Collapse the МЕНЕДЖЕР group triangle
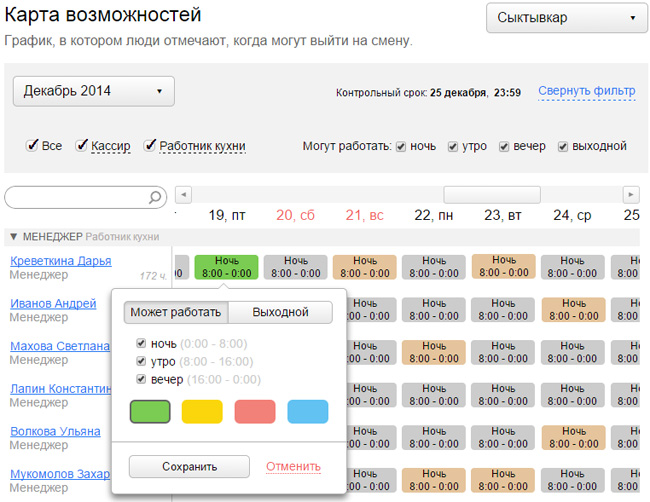The width and height of the screenshot is (650, 502). pyautogui.click(x=14, y=237)
